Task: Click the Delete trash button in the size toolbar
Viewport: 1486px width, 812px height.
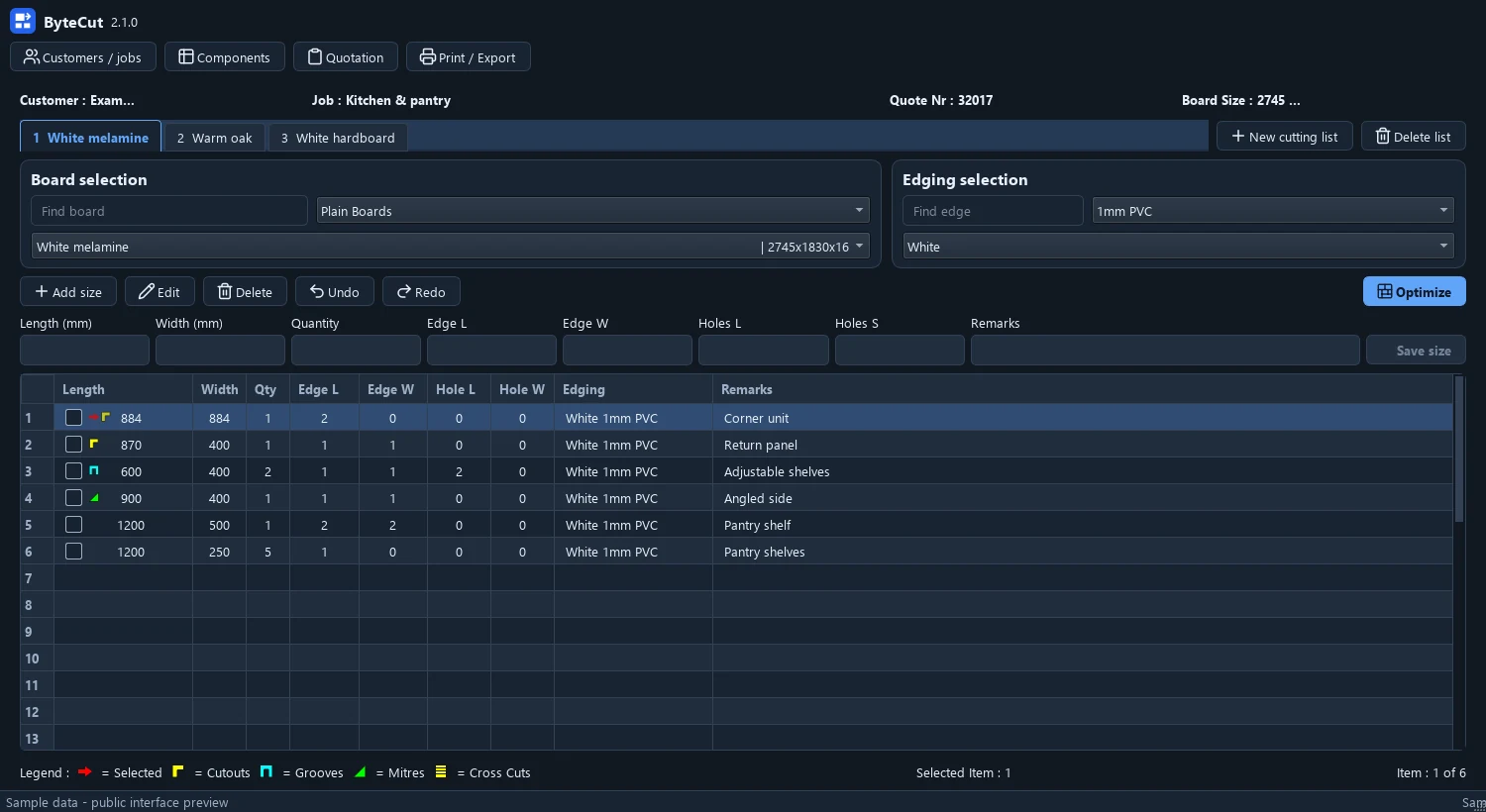Action: [245, 291]
